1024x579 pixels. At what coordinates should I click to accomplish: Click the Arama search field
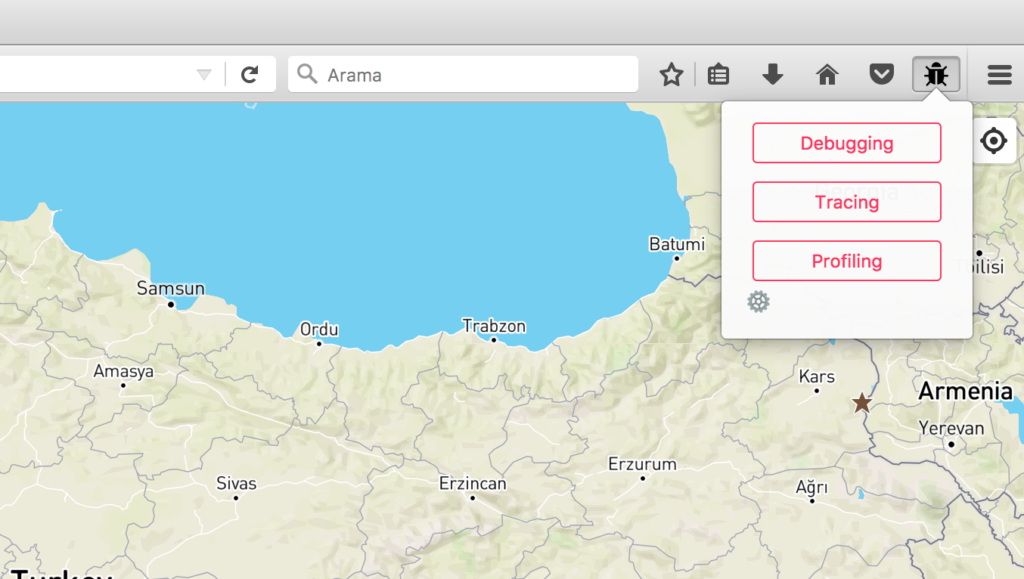(463, 74)
